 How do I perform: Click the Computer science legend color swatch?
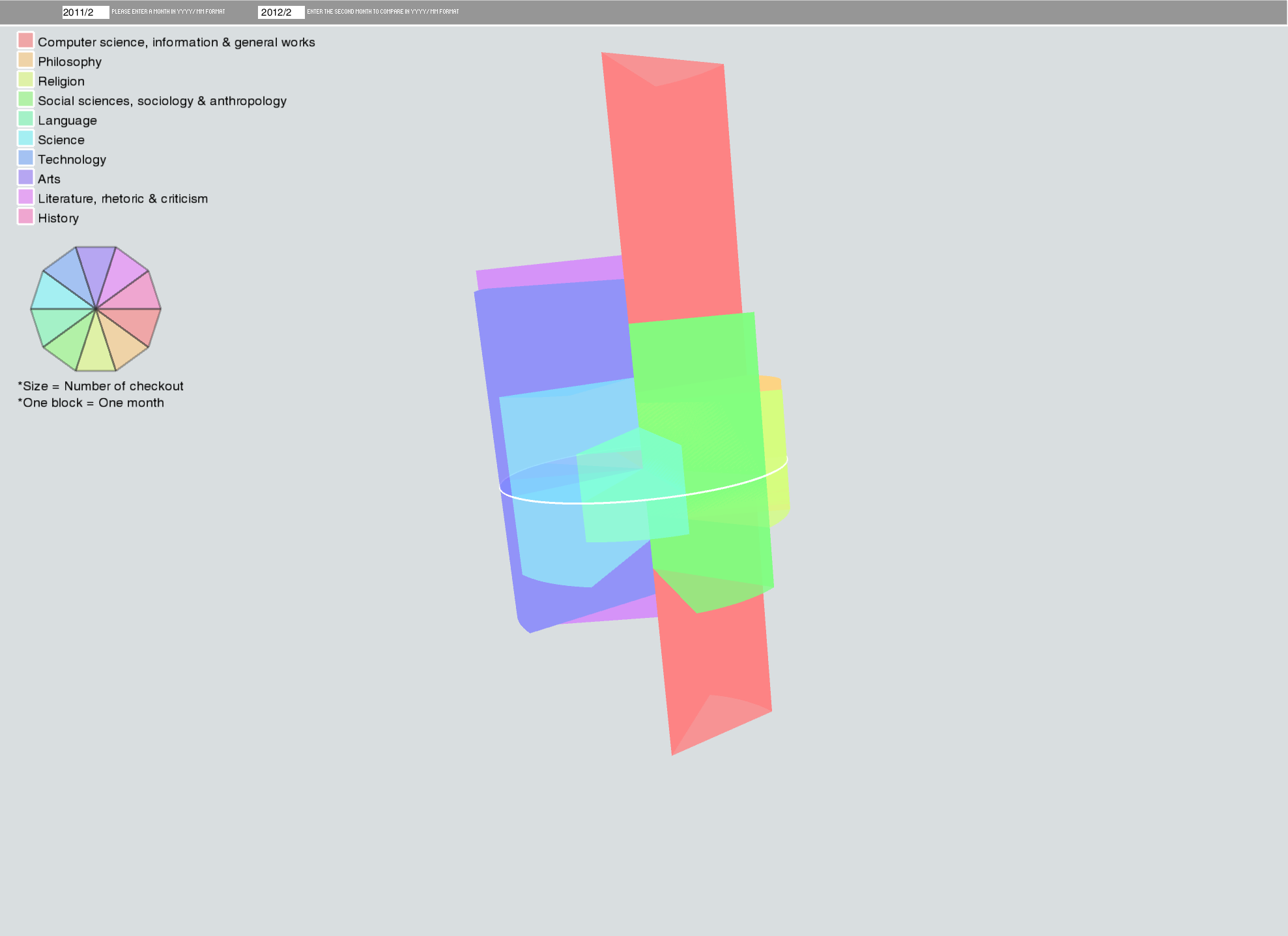(x=25, y=40)
